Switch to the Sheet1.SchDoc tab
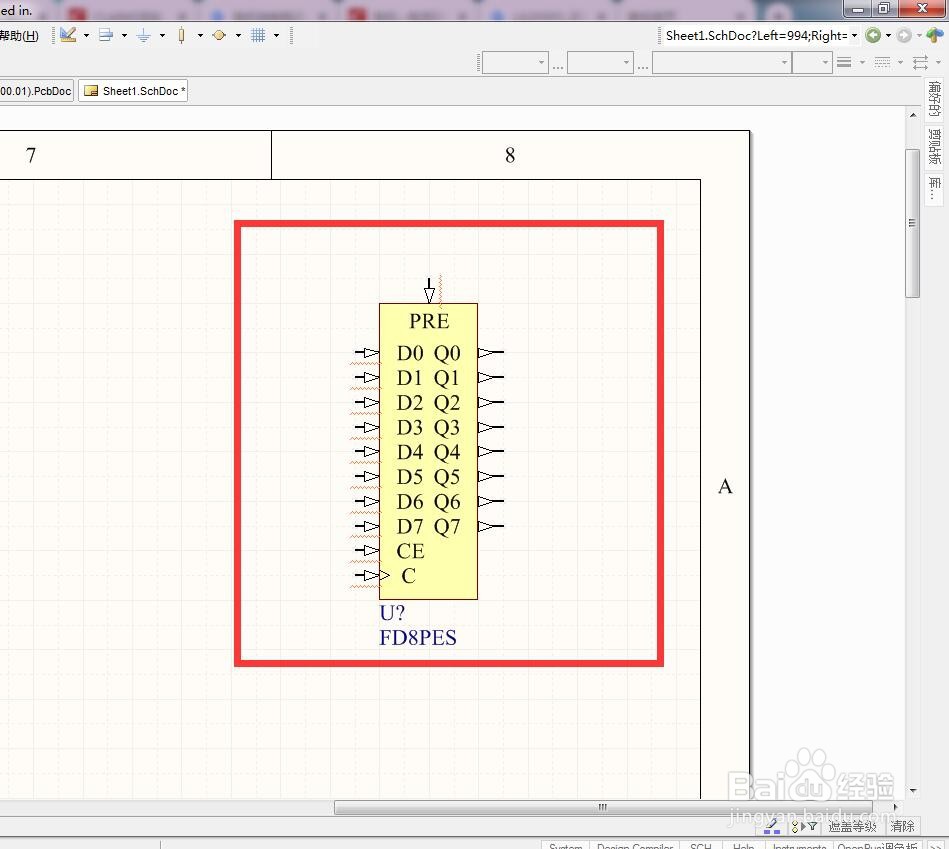This screenshot has height=849, width=949. [133, 91]
